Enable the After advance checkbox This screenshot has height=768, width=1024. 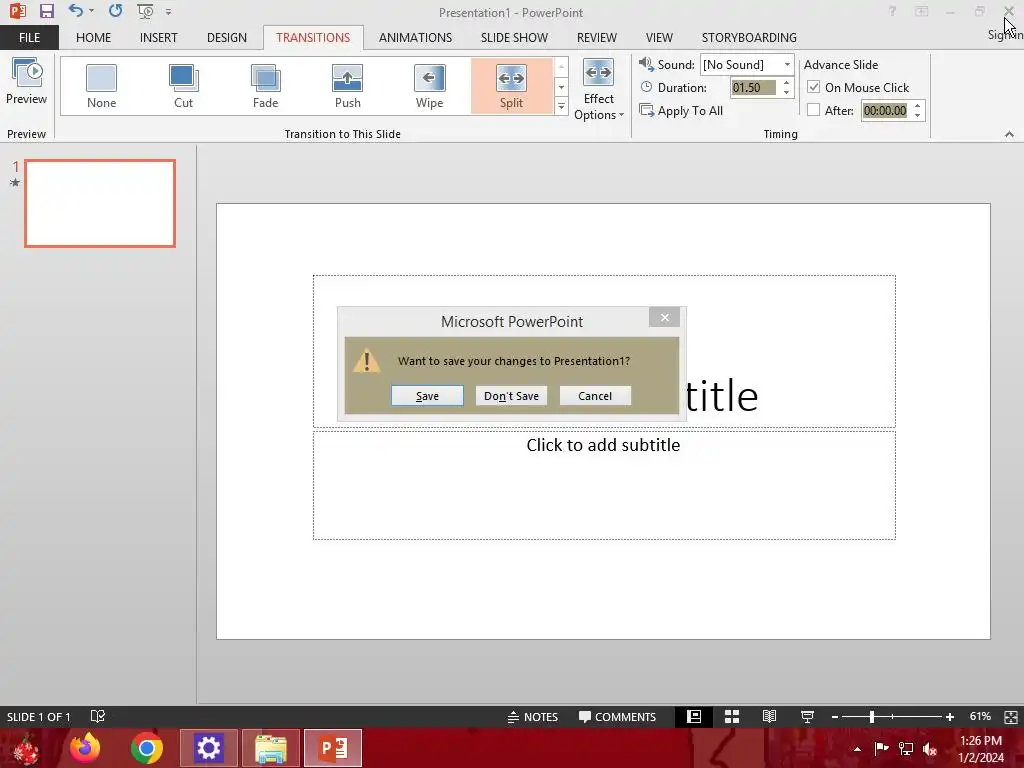[x=814, y=110]
